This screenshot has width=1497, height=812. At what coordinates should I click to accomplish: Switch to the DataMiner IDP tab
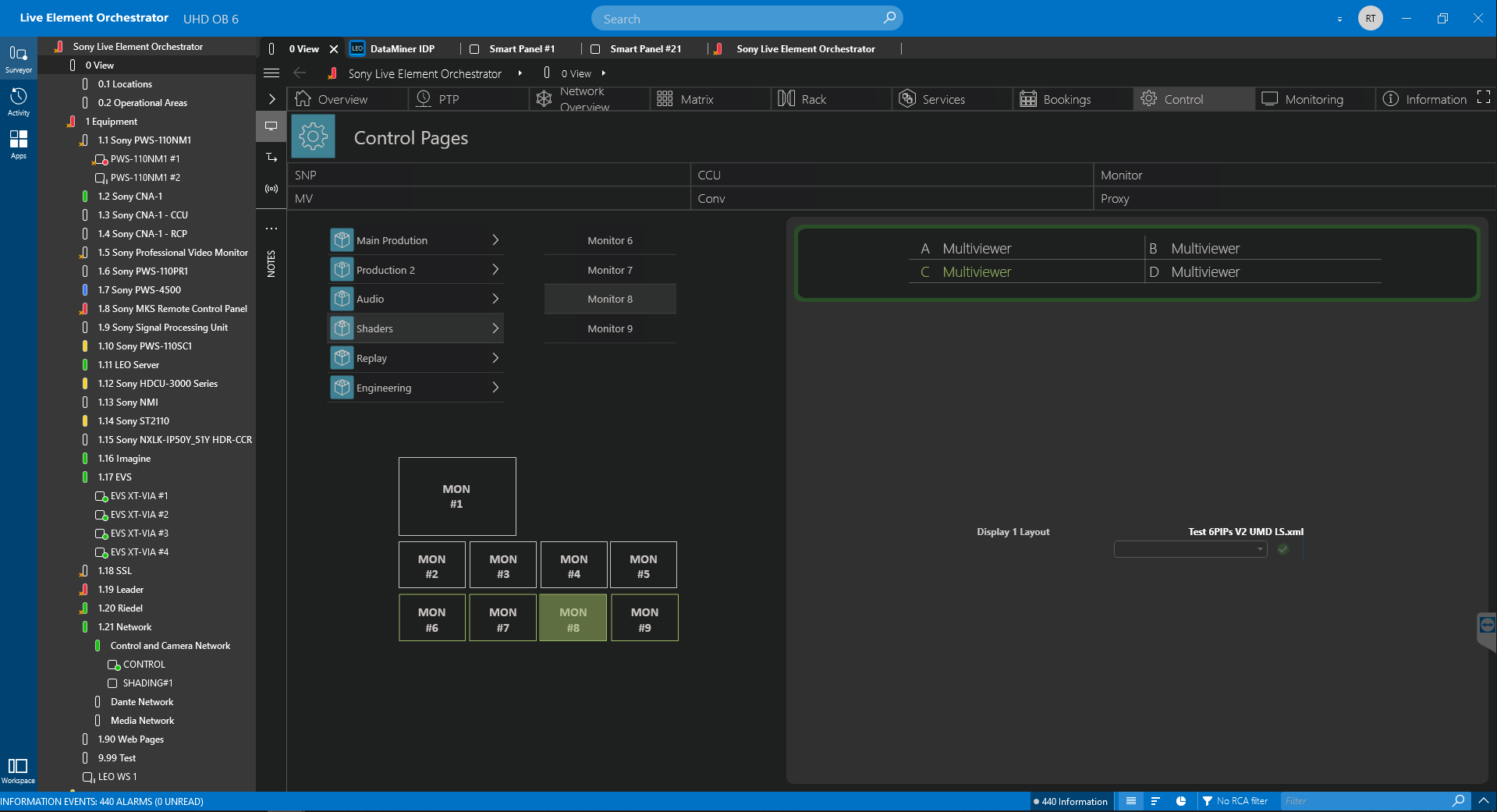403,48
